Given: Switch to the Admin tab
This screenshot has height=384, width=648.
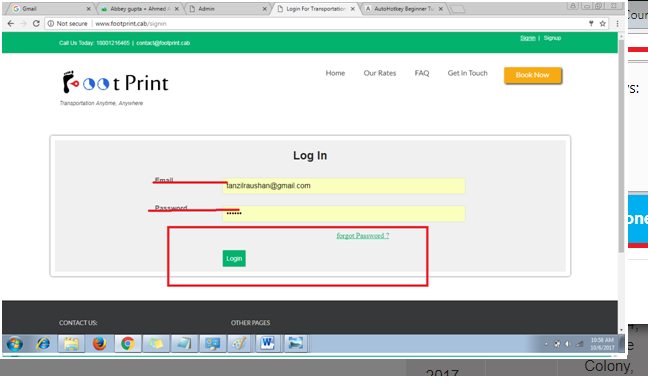Looking at the screenshot, I should 228,9.
